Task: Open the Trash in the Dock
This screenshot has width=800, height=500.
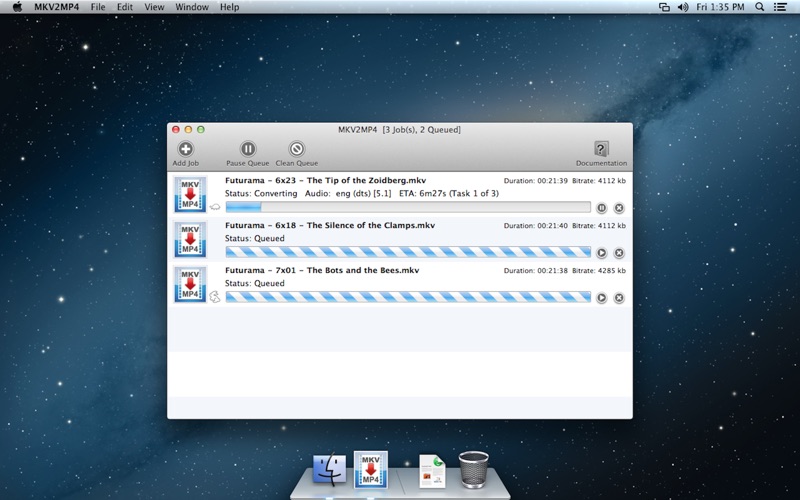Action: 473,468
